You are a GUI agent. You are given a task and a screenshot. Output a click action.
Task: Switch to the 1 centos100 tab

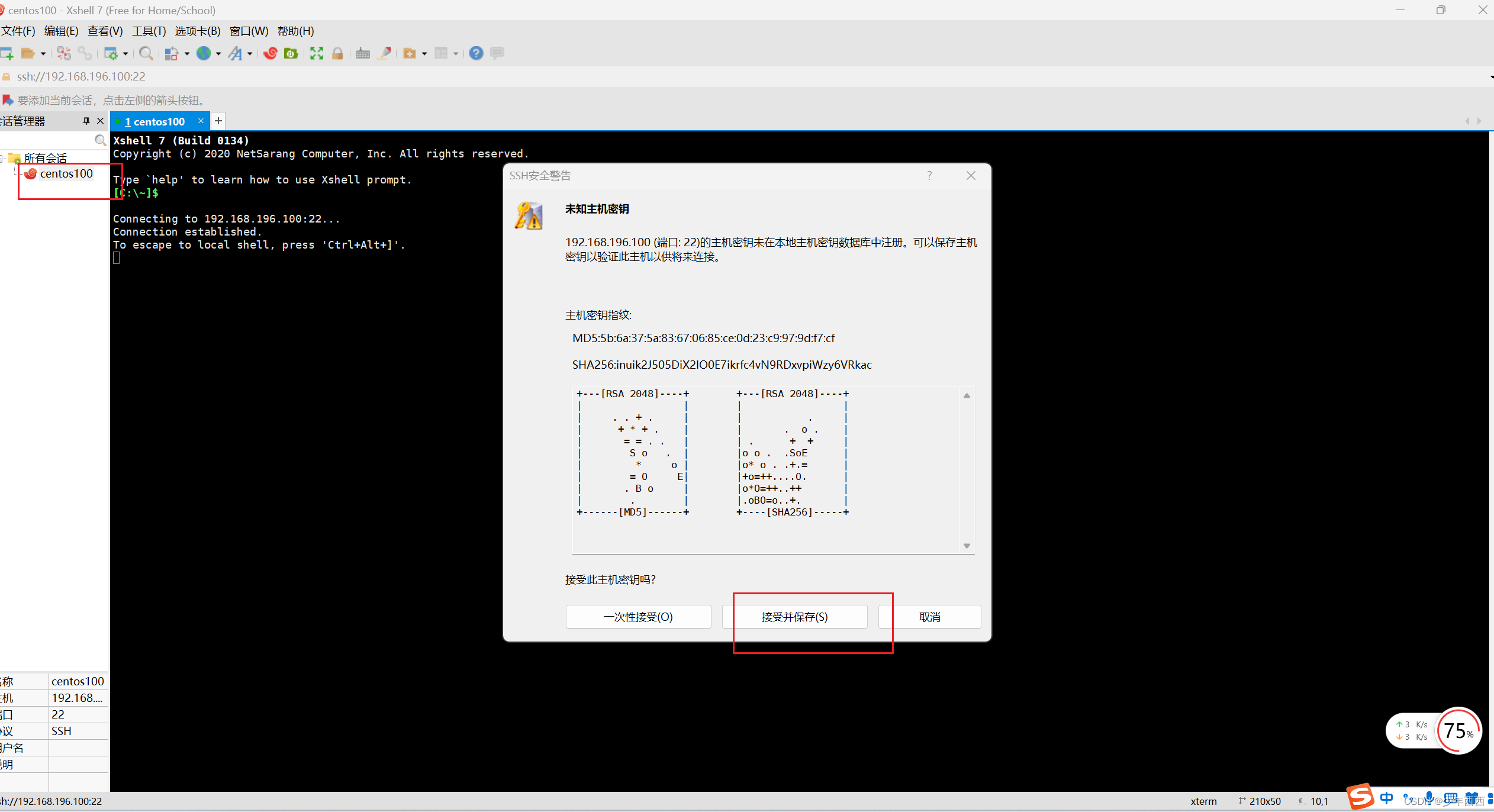[x=155, y=121]
